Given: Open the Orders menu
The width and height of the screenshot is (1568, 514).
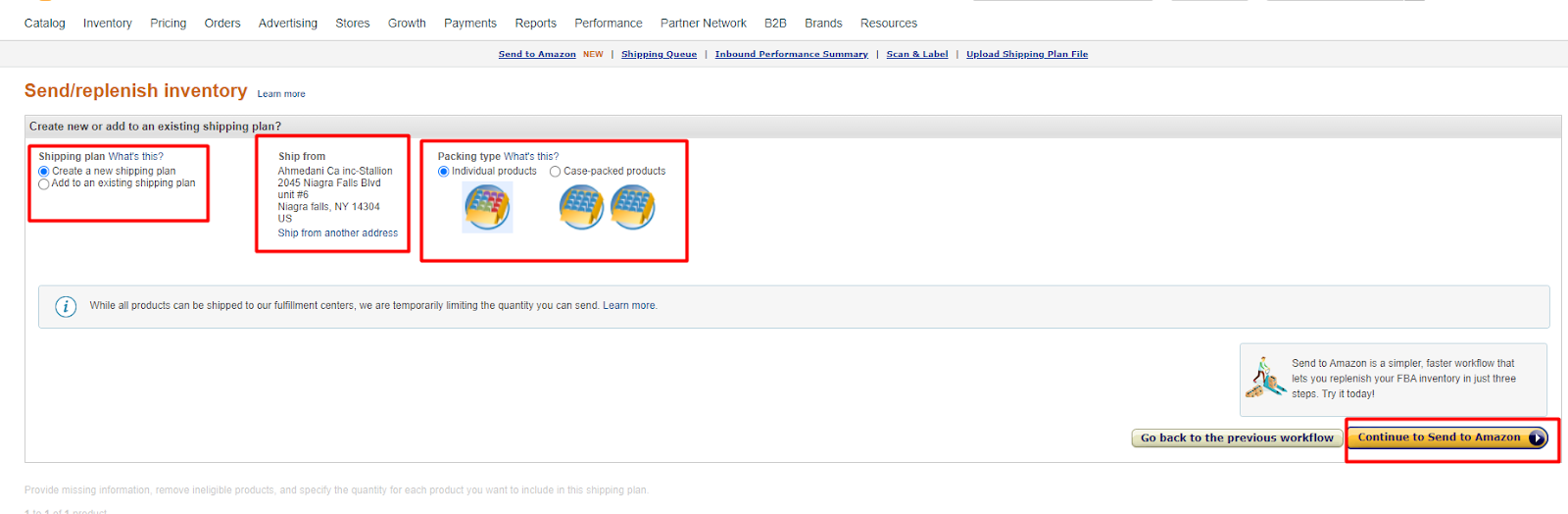Looking at the screenshot, I should pos(222,24).
